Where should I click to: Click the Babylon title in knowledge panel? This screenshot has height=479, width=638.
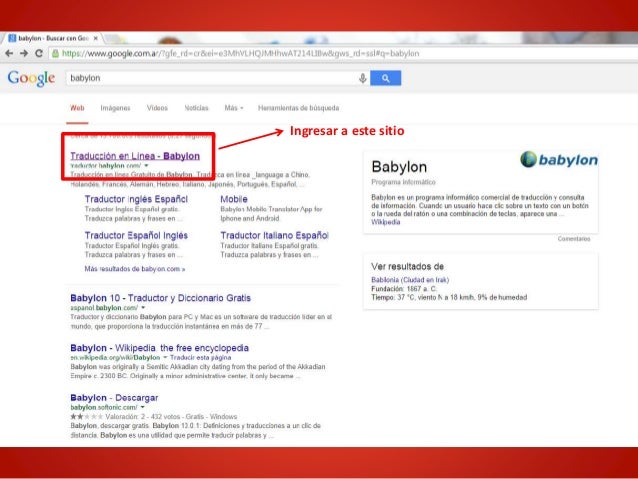pyautogui.click(x=399, y=167)
